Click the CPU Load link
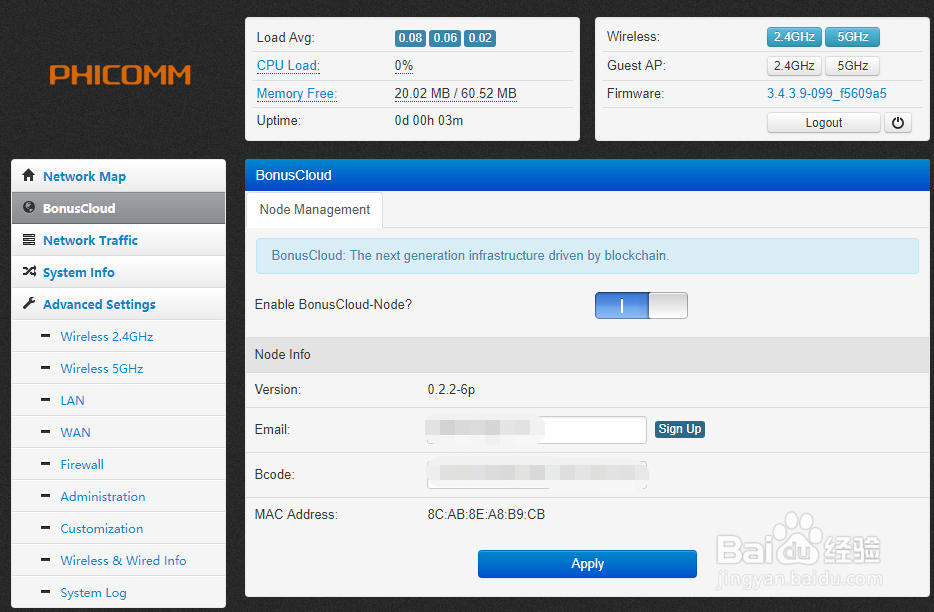The height and width of the screenshot is (612, 934). coord(288,66)
